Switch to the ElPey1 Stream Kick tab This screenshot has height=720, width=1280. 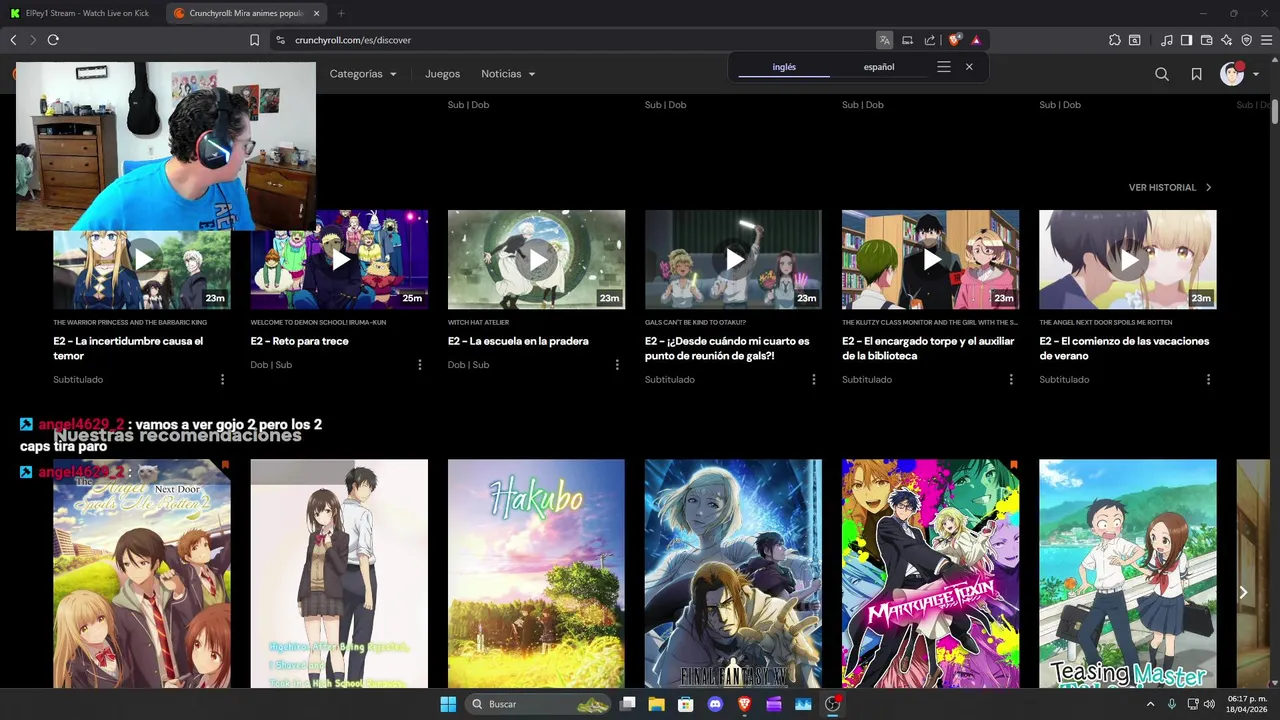click(x=79, y=13)
